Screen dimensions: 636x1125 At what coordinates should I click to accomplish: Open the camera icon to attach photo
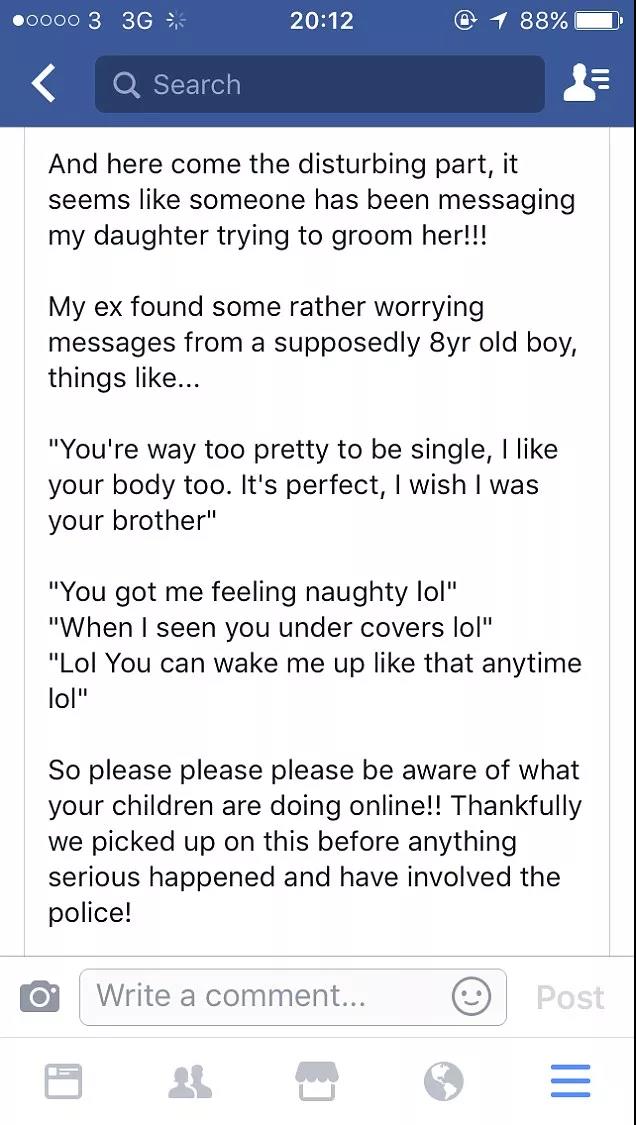click(39, 997)
